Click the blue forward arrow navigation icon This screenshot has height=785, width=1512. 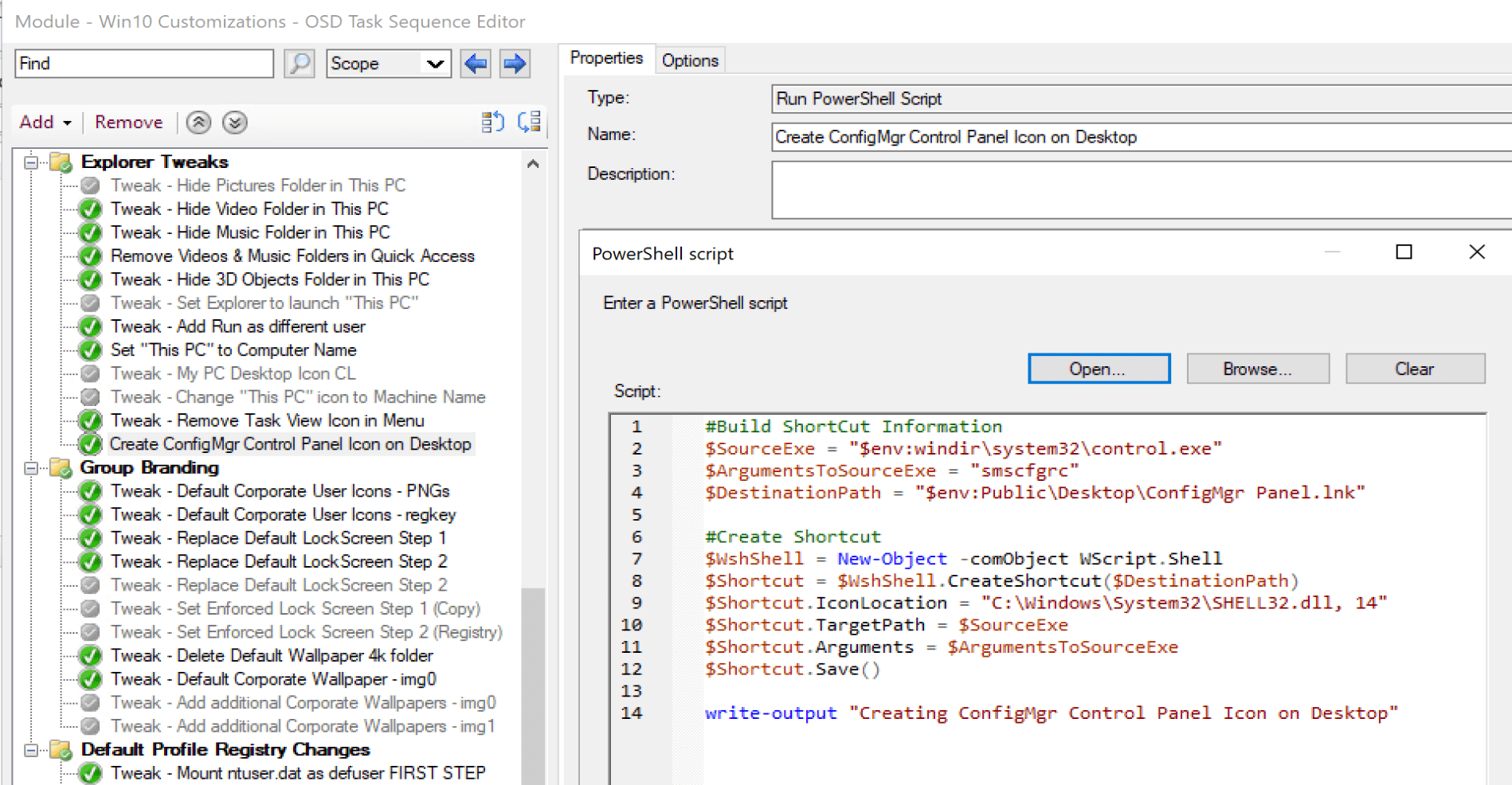click(515, 63)
